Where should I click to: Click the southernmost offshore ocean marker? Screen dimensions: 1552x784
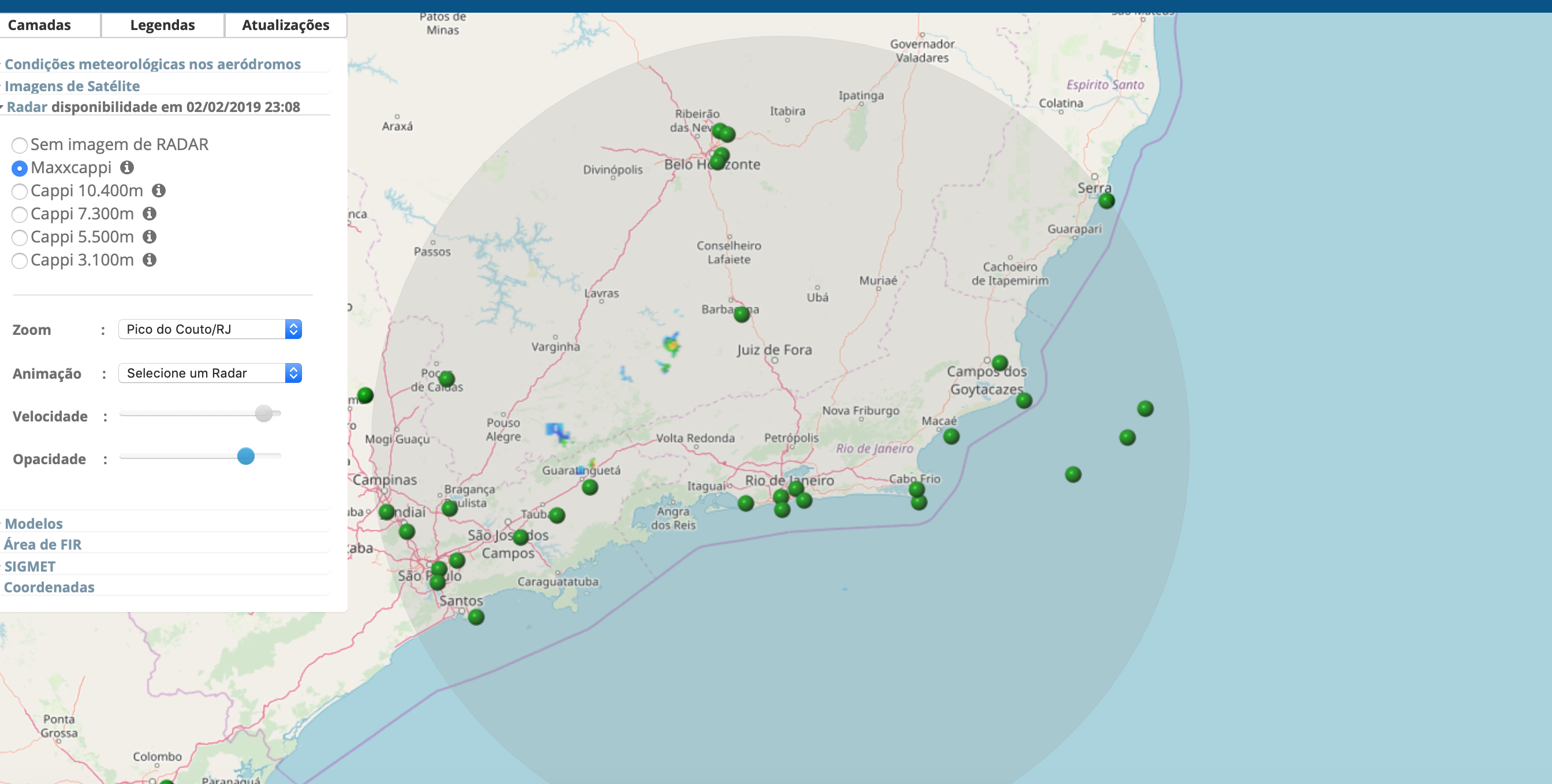point(1072,474)
